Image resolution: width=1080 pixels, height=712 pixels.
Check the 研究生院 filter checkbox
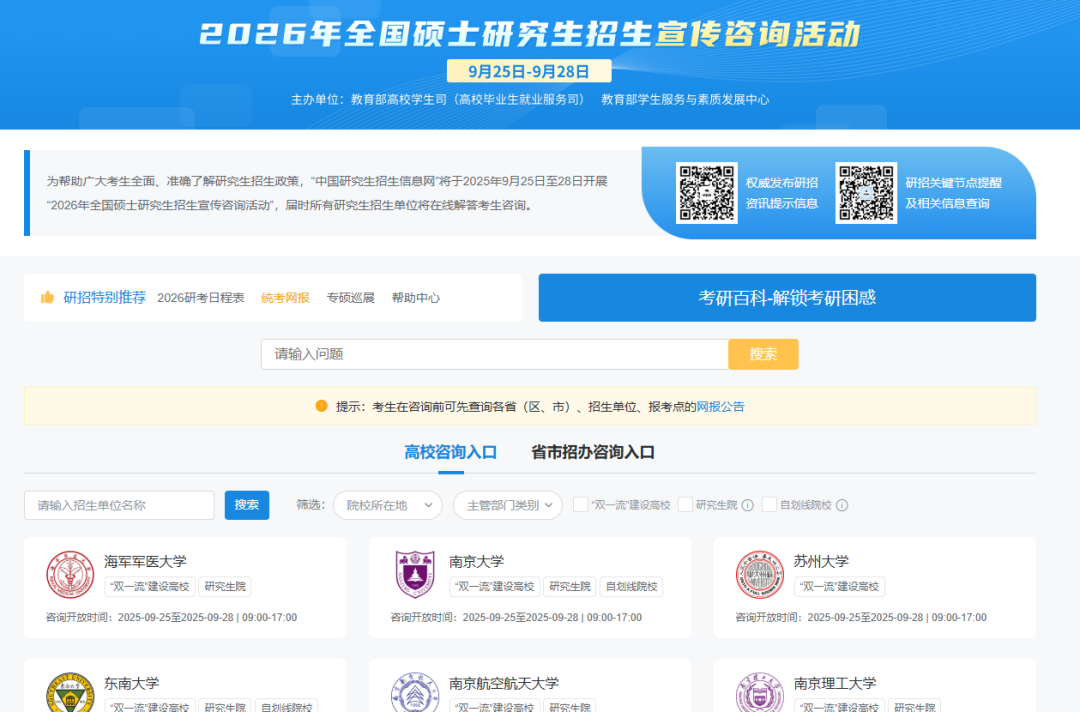pyautogui.click(x=685, y=505)
